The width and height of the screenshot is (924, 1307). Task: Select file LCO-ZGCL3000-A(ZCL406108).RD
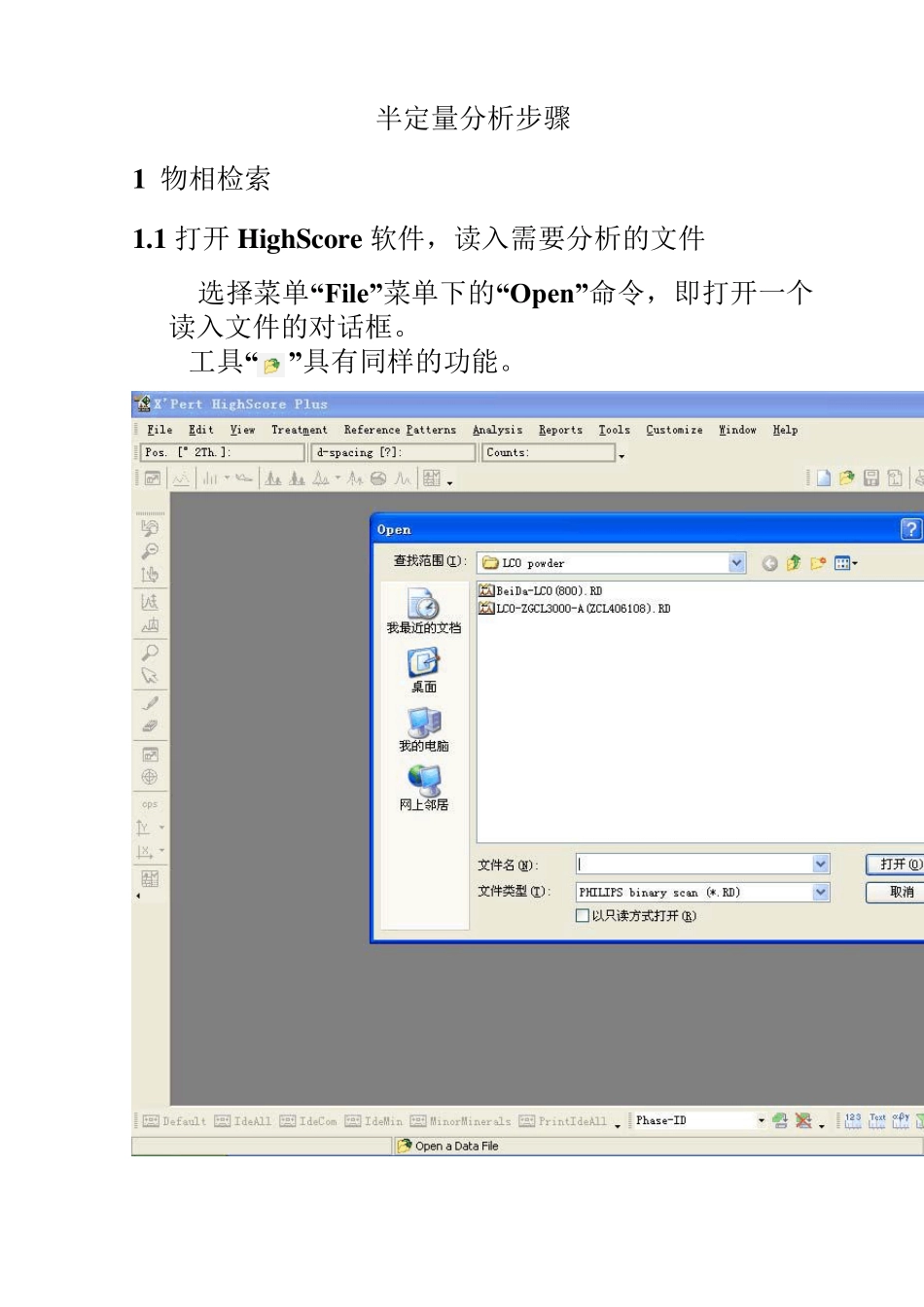[575, 608]
